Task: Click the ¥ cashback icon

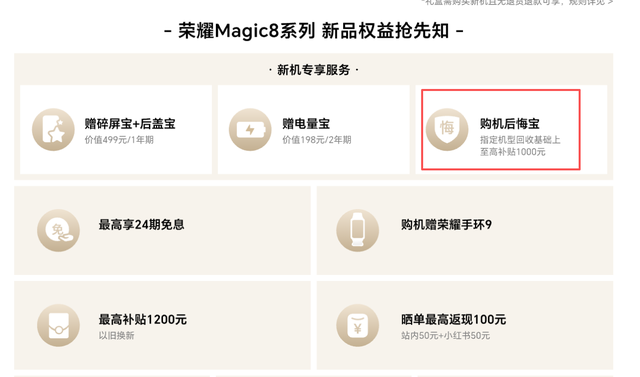Action: 358,325
